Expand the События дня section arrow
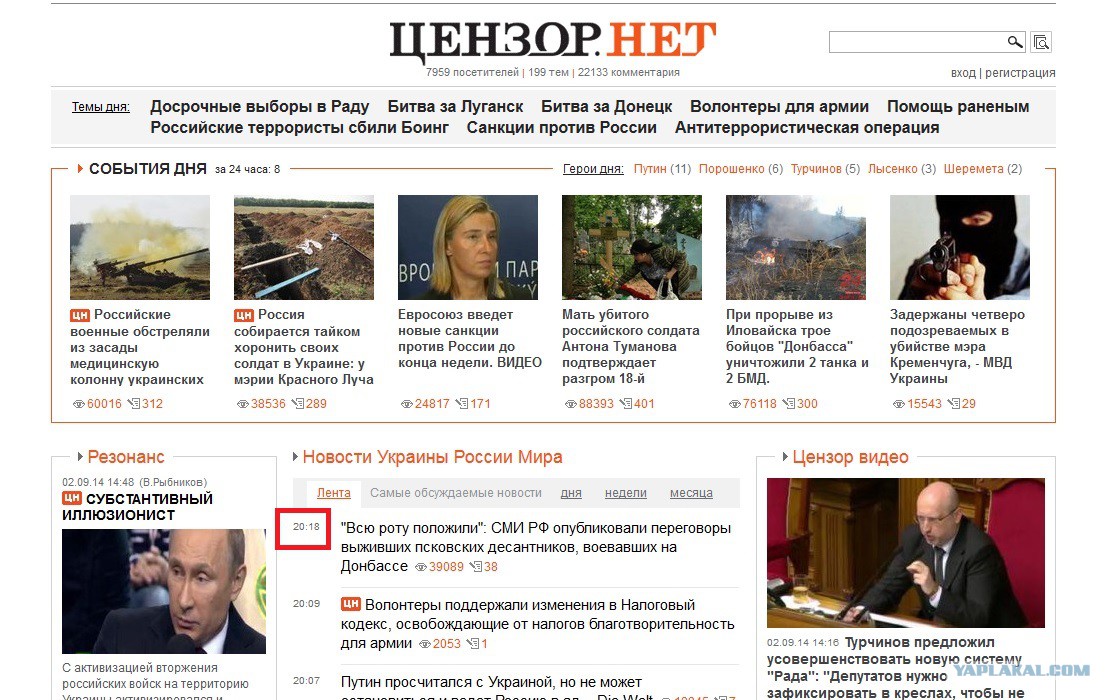Viewport: 1116px width, 700px height. point(80,169)
